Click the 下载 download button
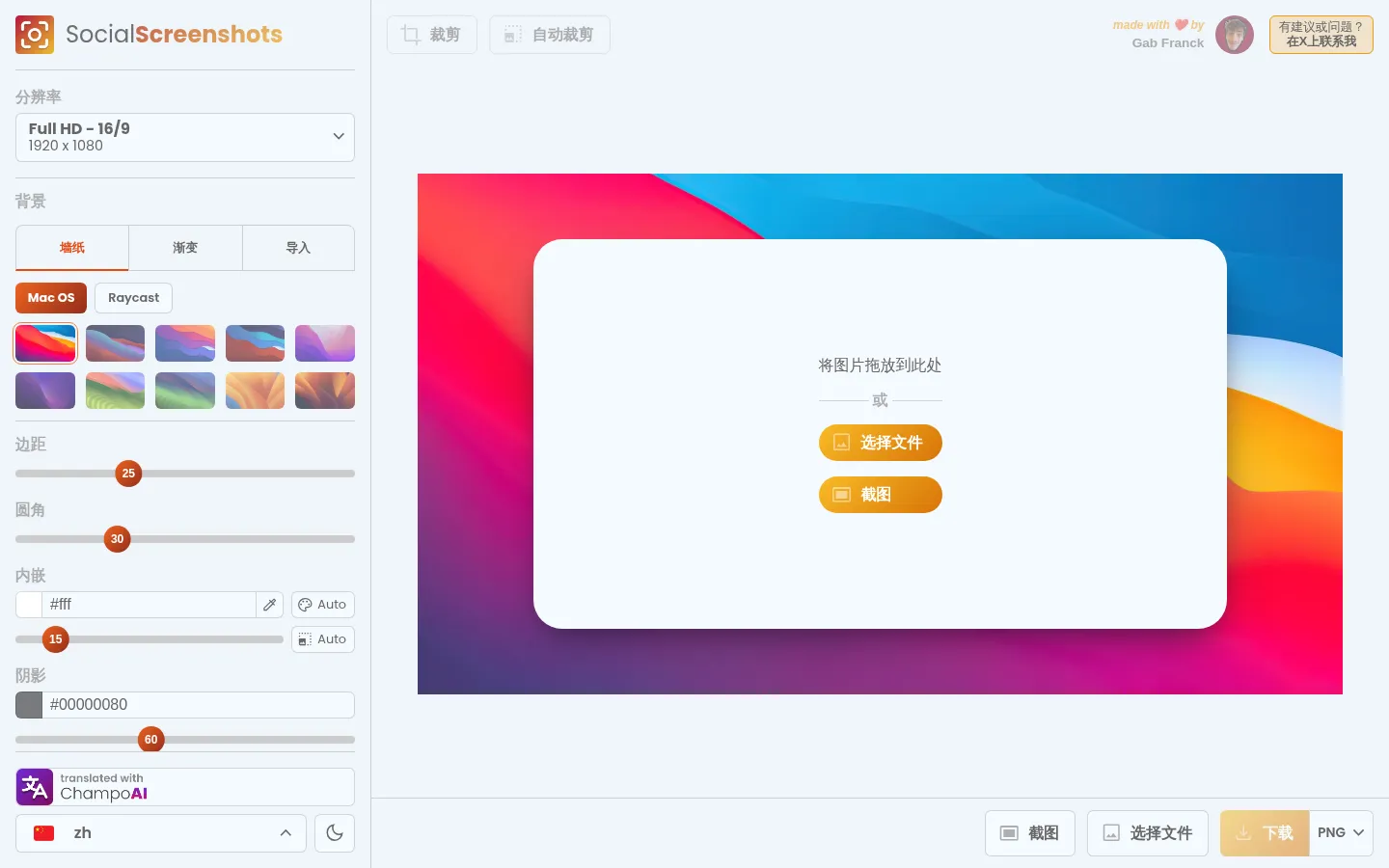1389x868 pixels. [x=1265, y=833]
